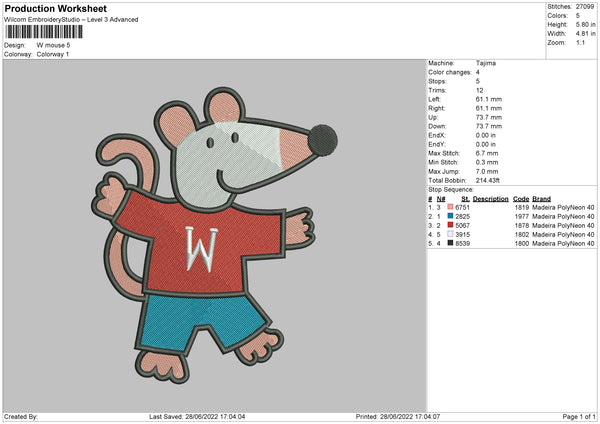The height and width of the screenshot is (424, 600).
Task: Click 'Madeira PolyNeon 40' brand in row 5
Action: tap(563, 243)
